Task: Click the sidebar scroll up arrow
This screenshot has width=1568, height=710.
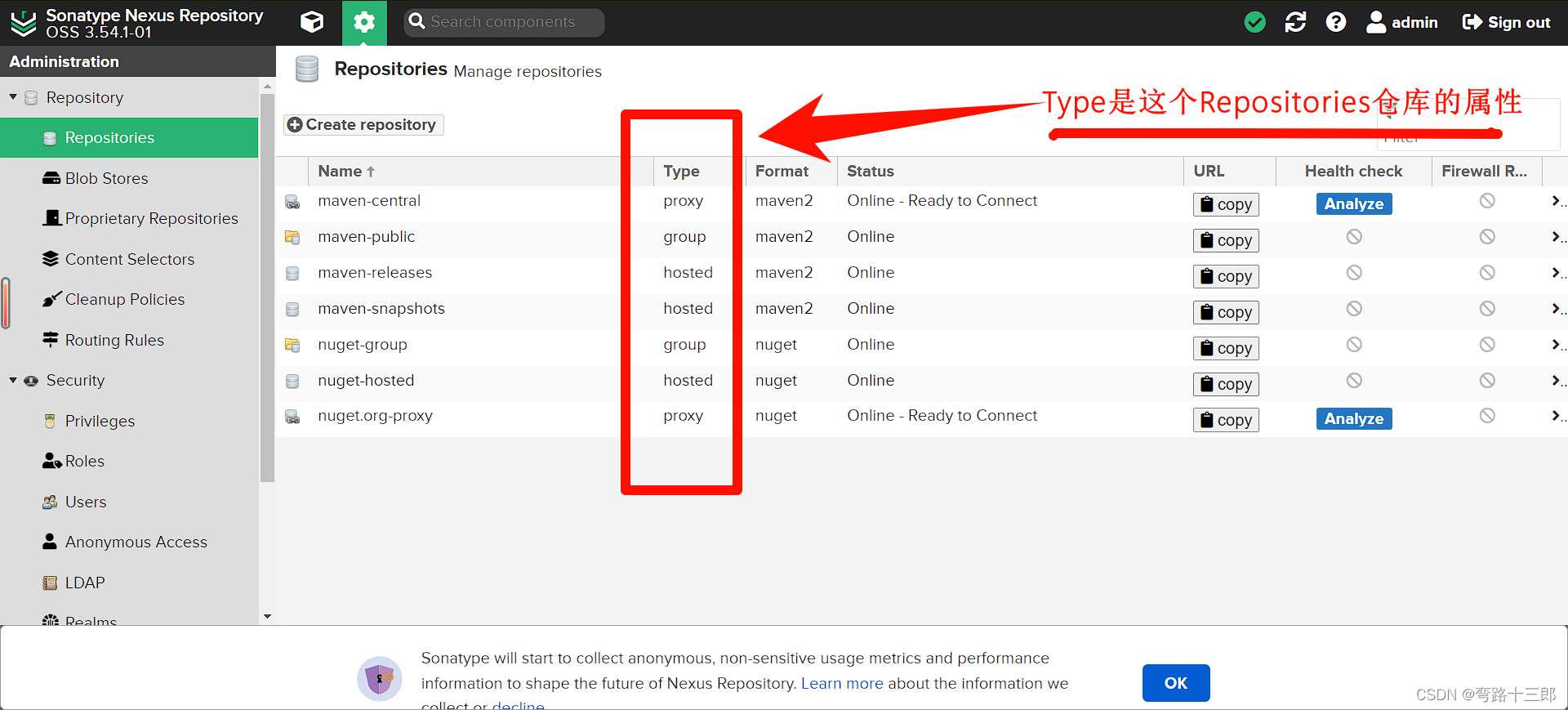Action: click(x=267, y=86)
